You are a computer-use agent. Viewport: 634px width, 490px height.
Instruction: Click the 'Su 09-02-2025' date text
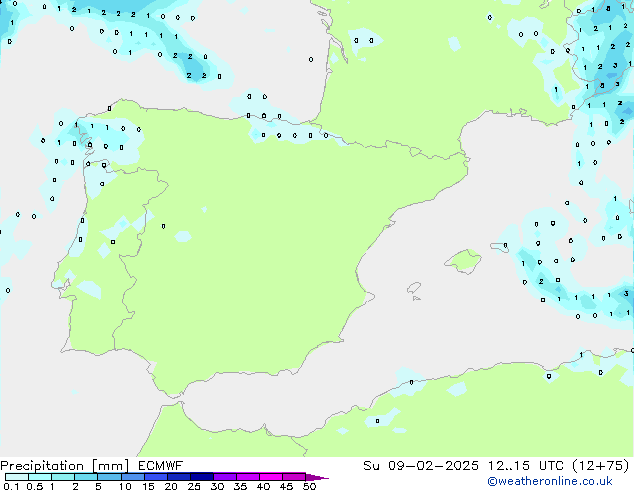coord(421,466)
